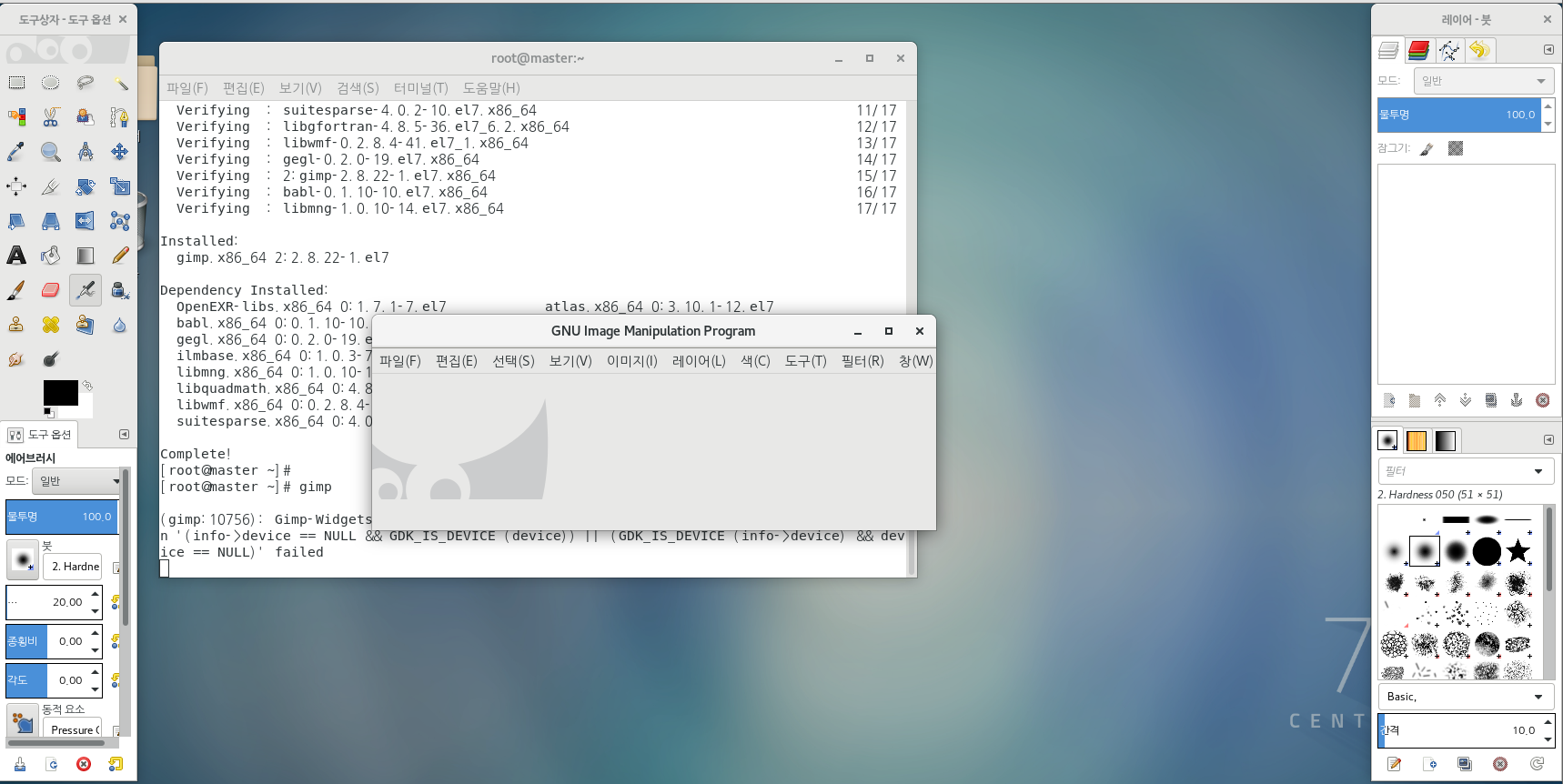The image size is (1563, 784).
Task: Reset colors to default black and white
Action: 48,413
